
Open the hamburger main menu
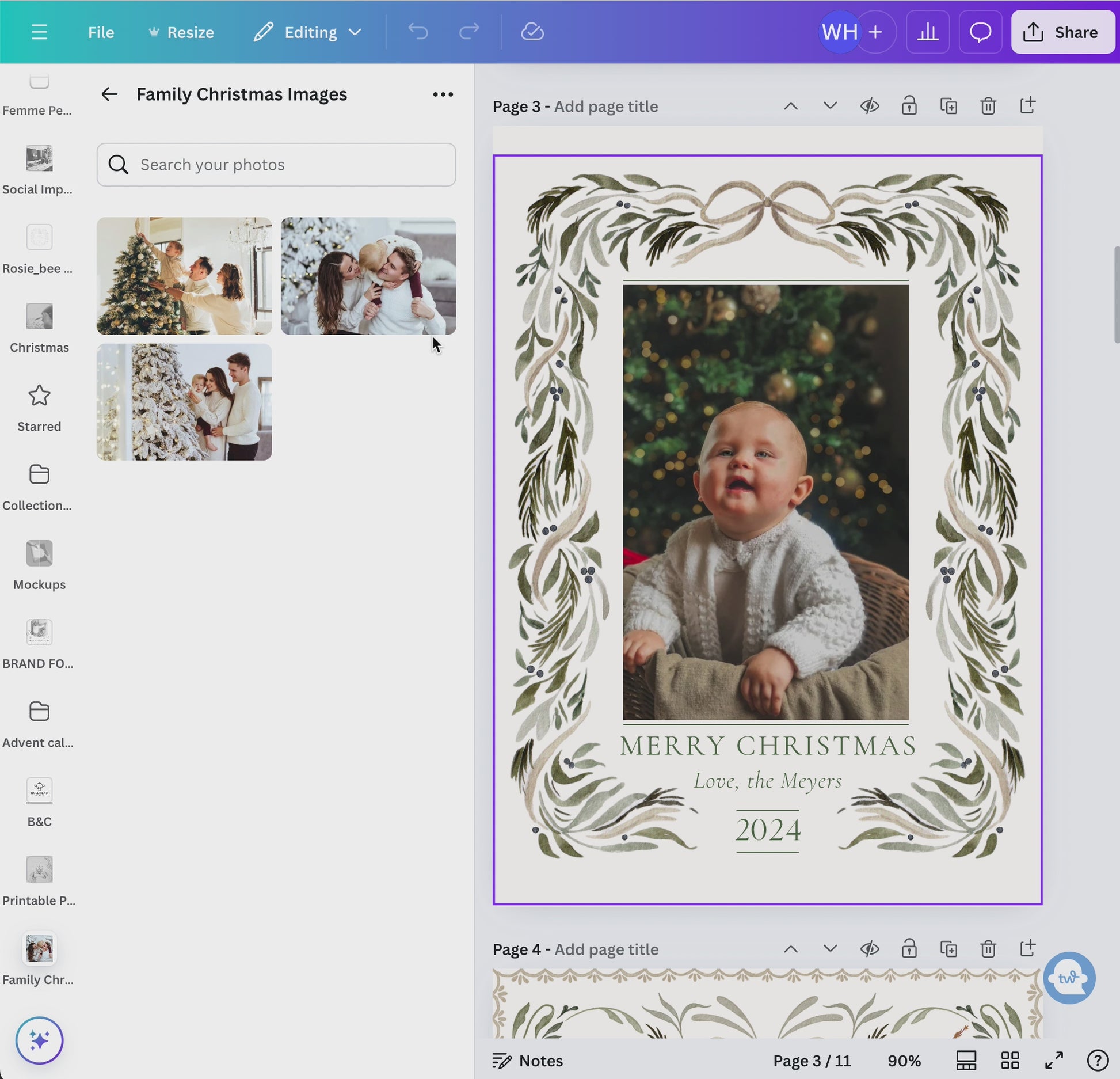point(39,32)
